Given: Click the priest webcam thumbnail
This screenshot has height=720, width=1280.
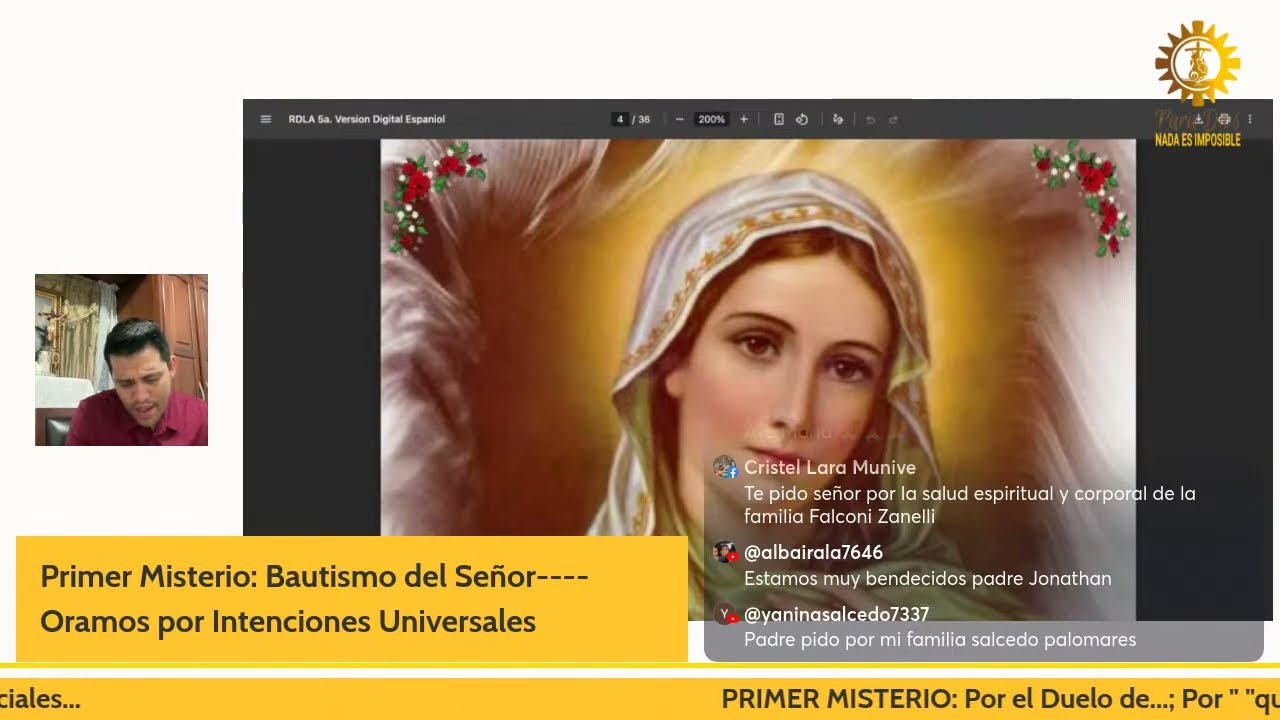Looking at the screenshot, I should pos(121,360).
